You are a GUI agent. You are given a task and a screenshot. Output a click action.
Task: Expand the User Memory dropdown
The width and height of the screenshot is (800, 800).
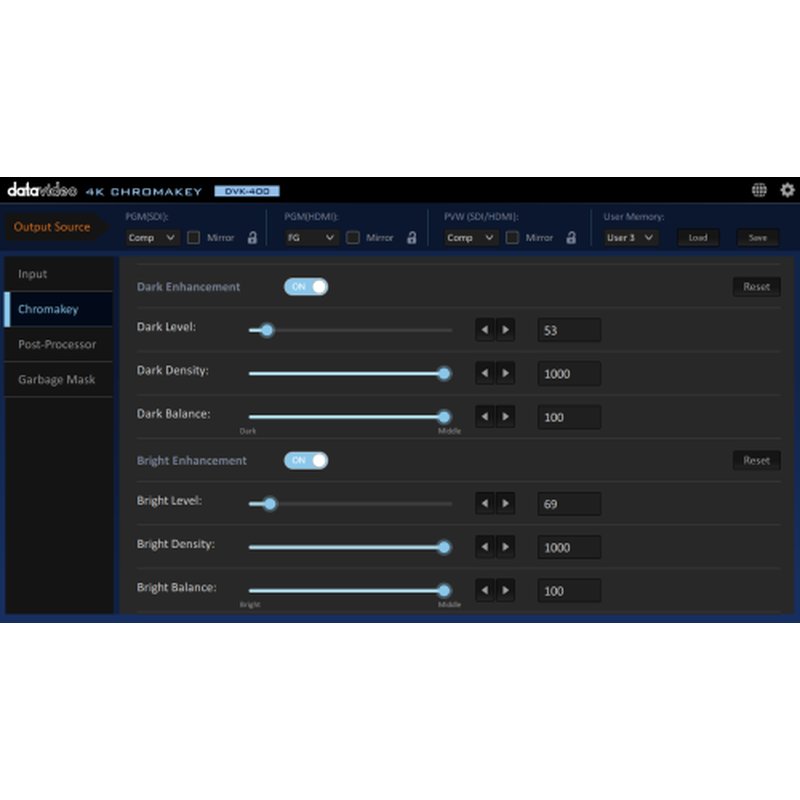[631, 238]
